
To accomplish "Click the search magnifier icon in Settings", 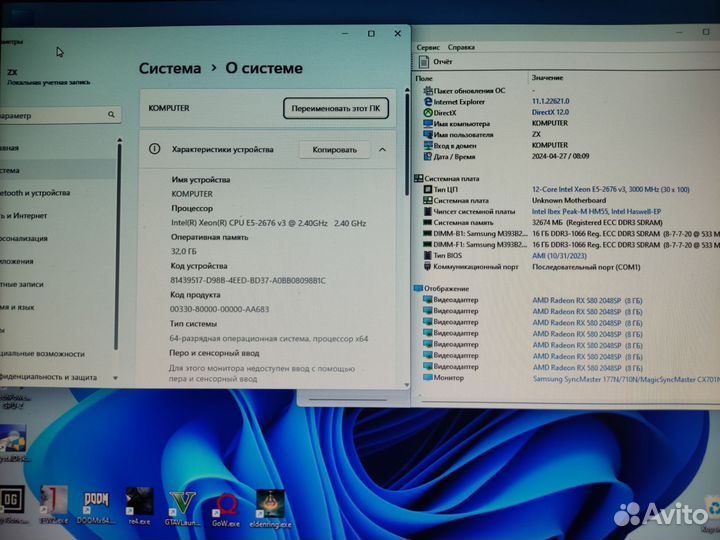I will coord(111,115).
